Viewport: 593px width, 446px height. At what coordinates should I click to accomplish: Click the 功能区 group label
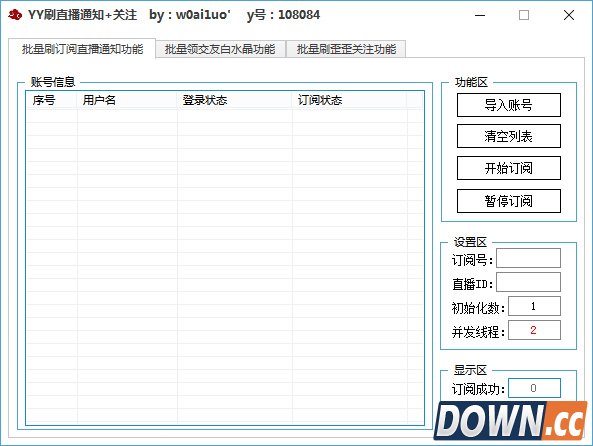pos(471,82)
